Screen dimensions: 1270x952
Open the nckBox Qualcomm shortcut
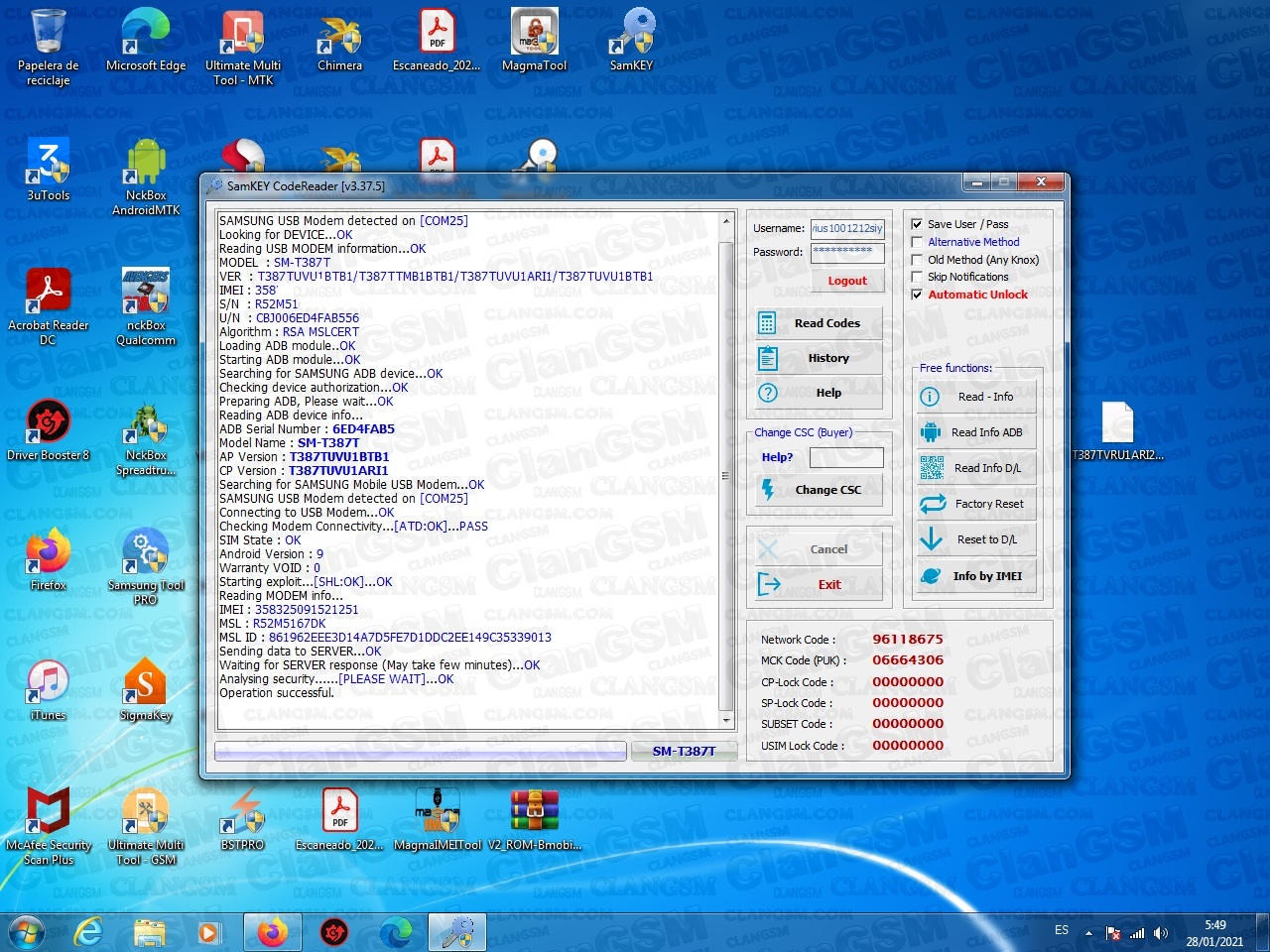146,306
